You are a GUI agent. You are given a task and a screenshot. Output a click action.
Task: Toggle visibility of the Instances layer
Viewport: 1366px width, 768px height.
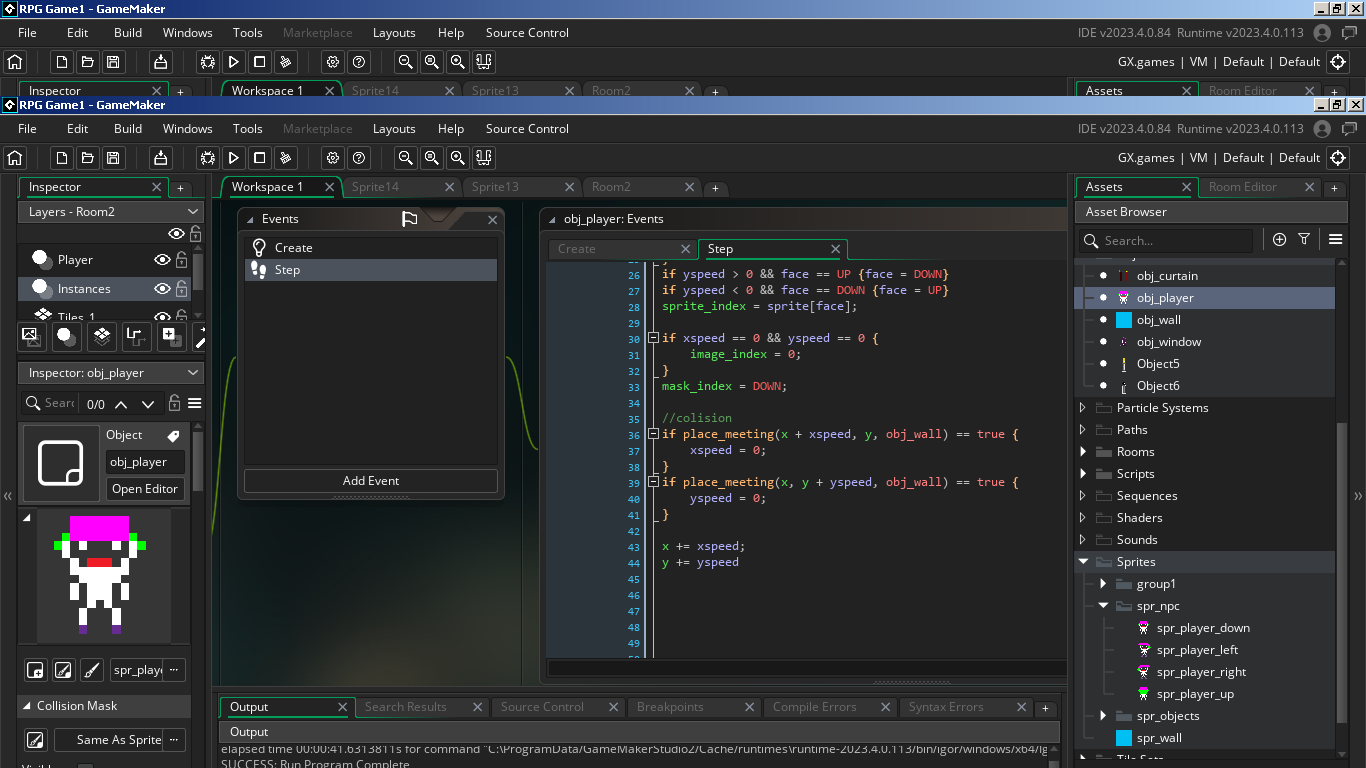tap(162, 289)
